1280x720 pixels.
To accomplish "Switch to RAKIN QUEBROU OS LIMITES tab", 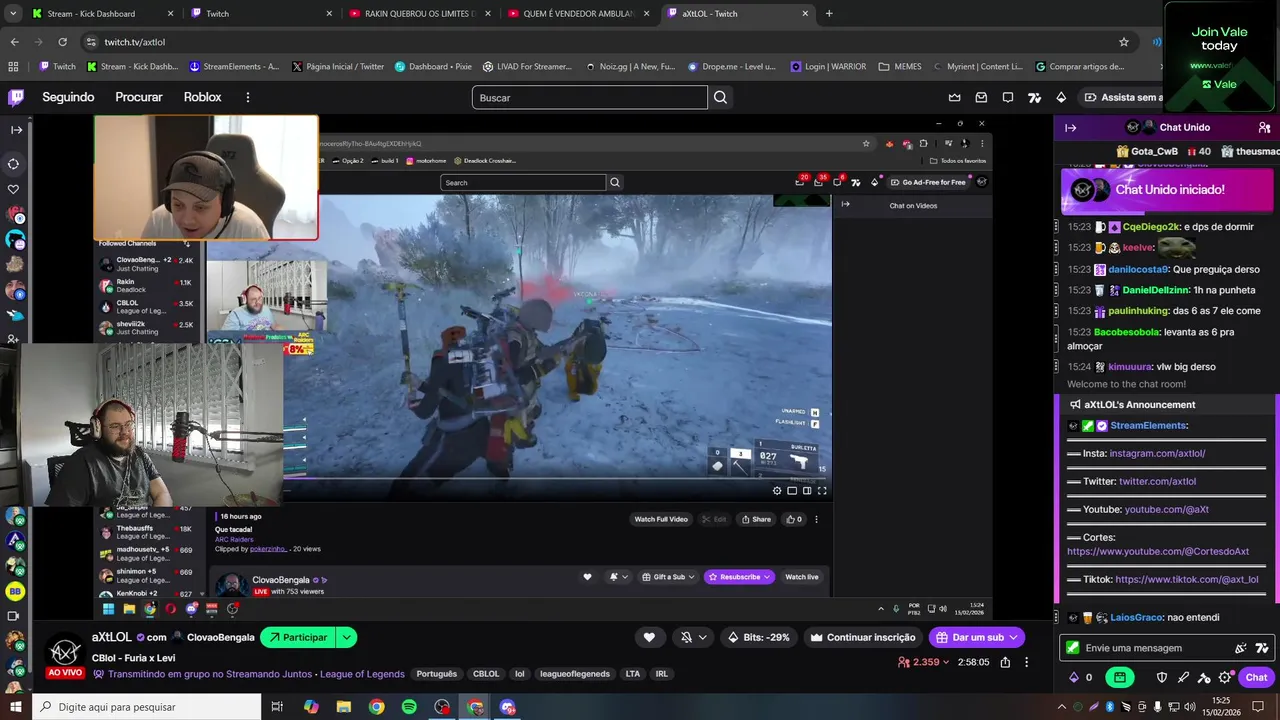I will [420, 14].
